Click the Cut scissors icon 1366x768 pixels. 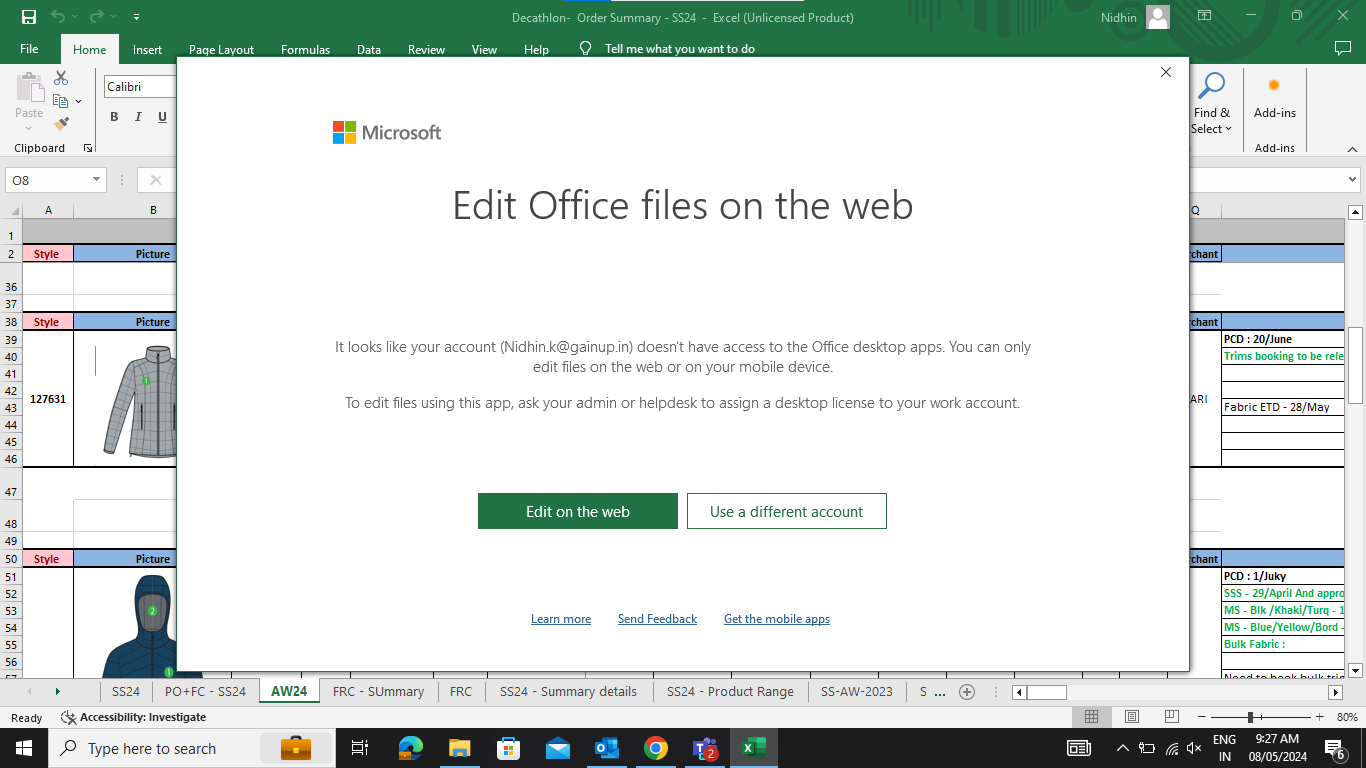pyautogui.click(x=61, y=78)
